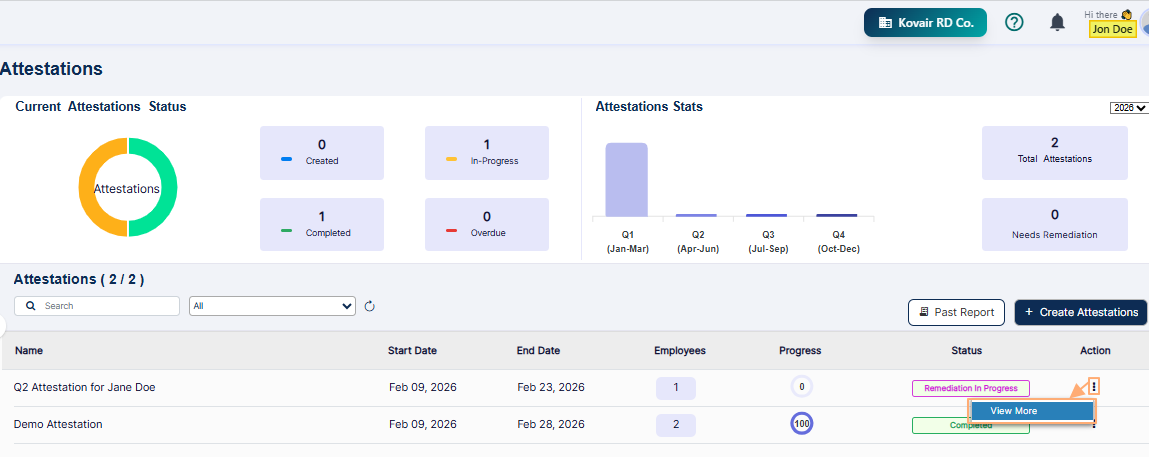Open action menu for Q2 Attestation row
This screenshot has height=457, width=1149.
pyautogui.click(x=1094, y=387)
